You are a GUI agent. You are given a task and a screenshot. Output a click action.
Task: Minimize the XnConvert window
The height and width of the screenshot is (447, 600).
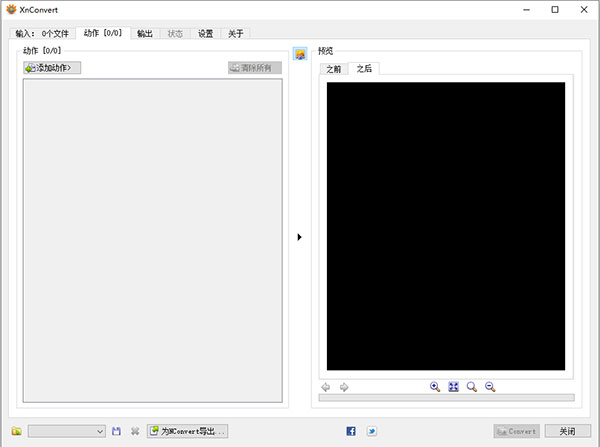pos(527,10)
